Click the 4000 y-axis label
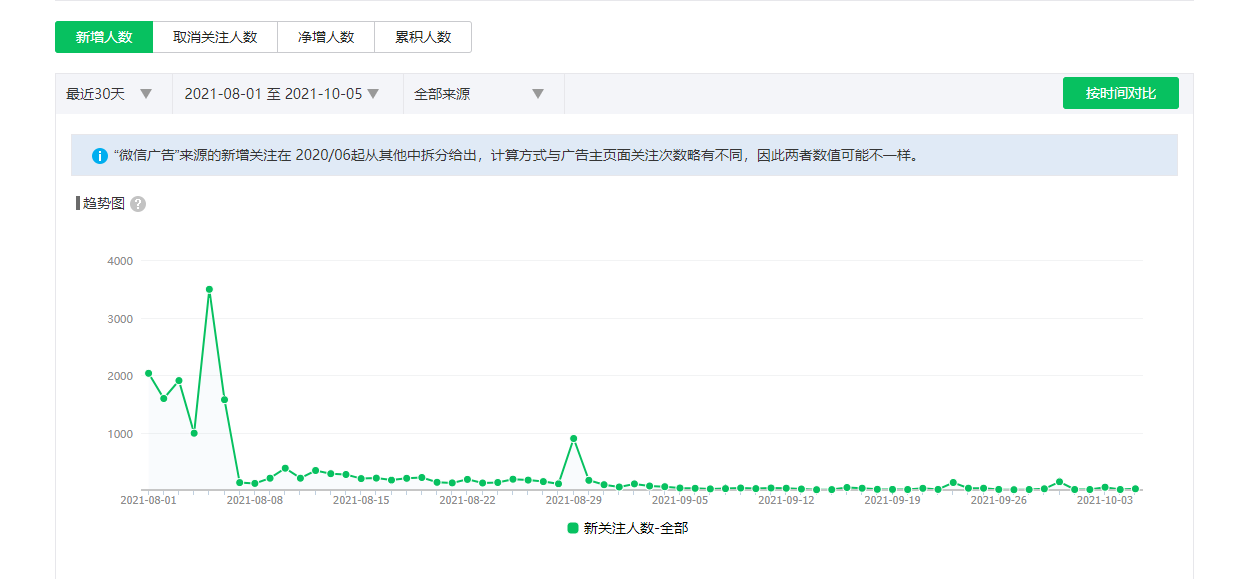 tap(120, 261)
